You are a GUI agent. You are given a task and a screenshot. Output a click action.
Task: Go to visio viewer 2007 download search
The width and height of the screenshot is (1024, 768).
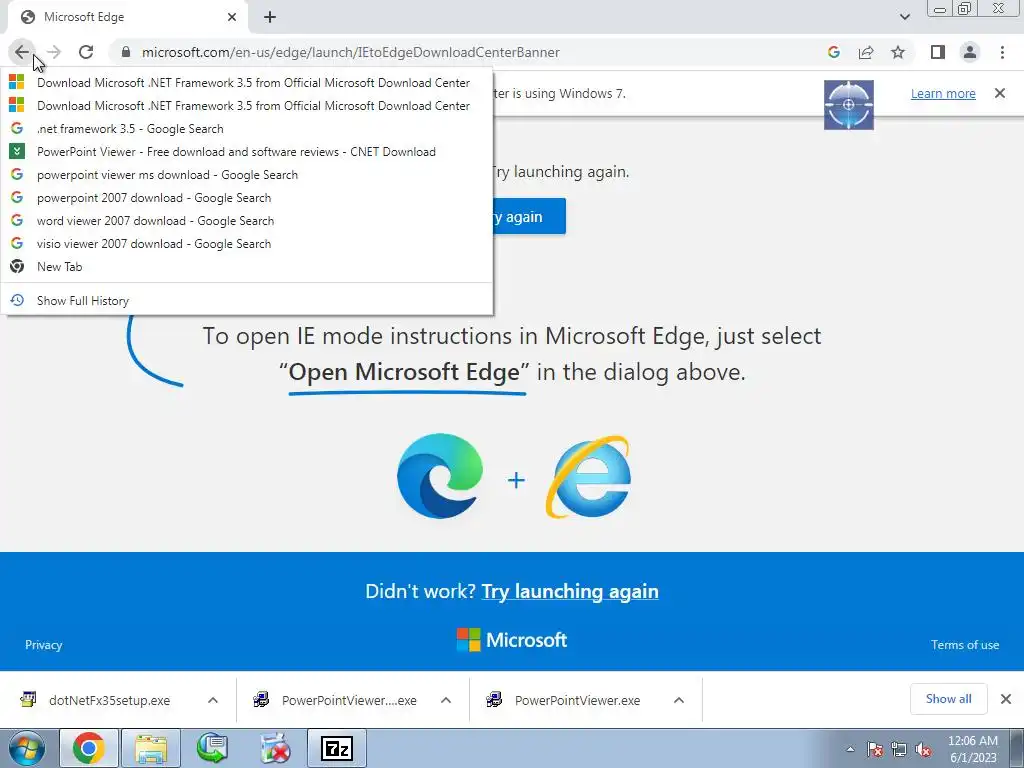pos(247,244)
